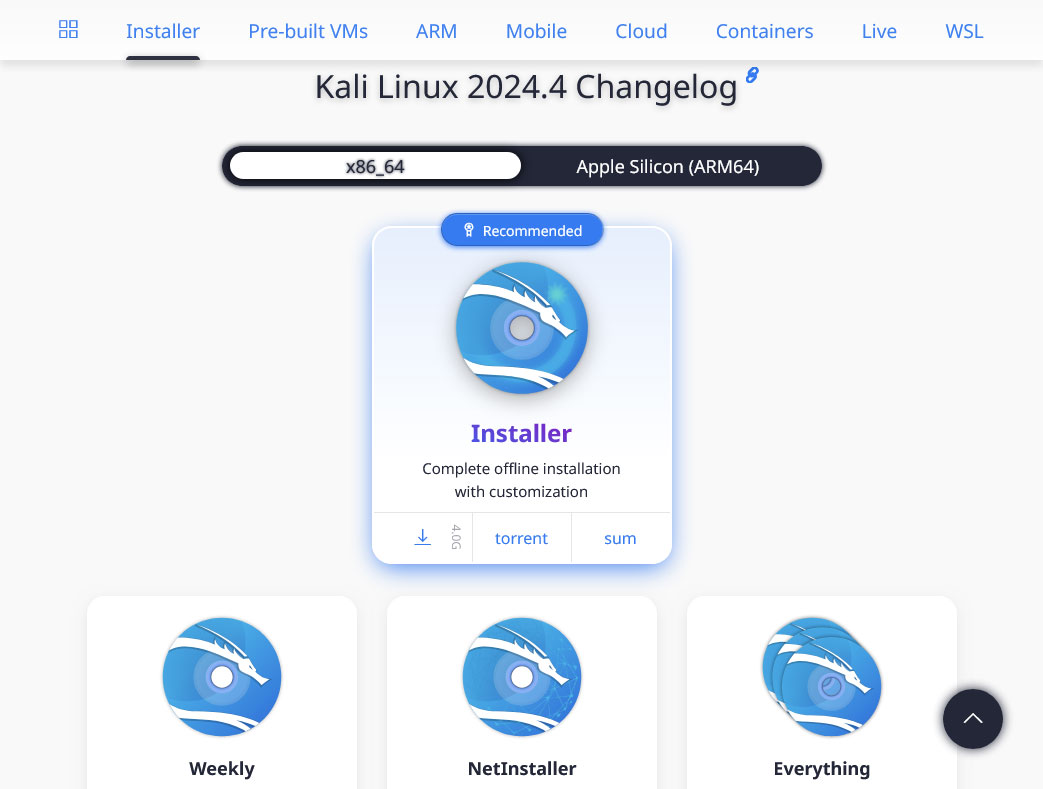This screenshot has width=1043, height=789.
Task: Select the Everything stacked discs image
Action: pos(821,677)
